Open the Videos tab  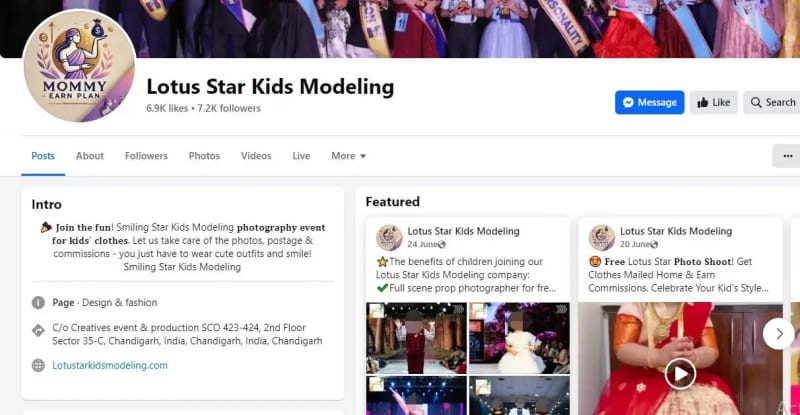click(256, 156)
